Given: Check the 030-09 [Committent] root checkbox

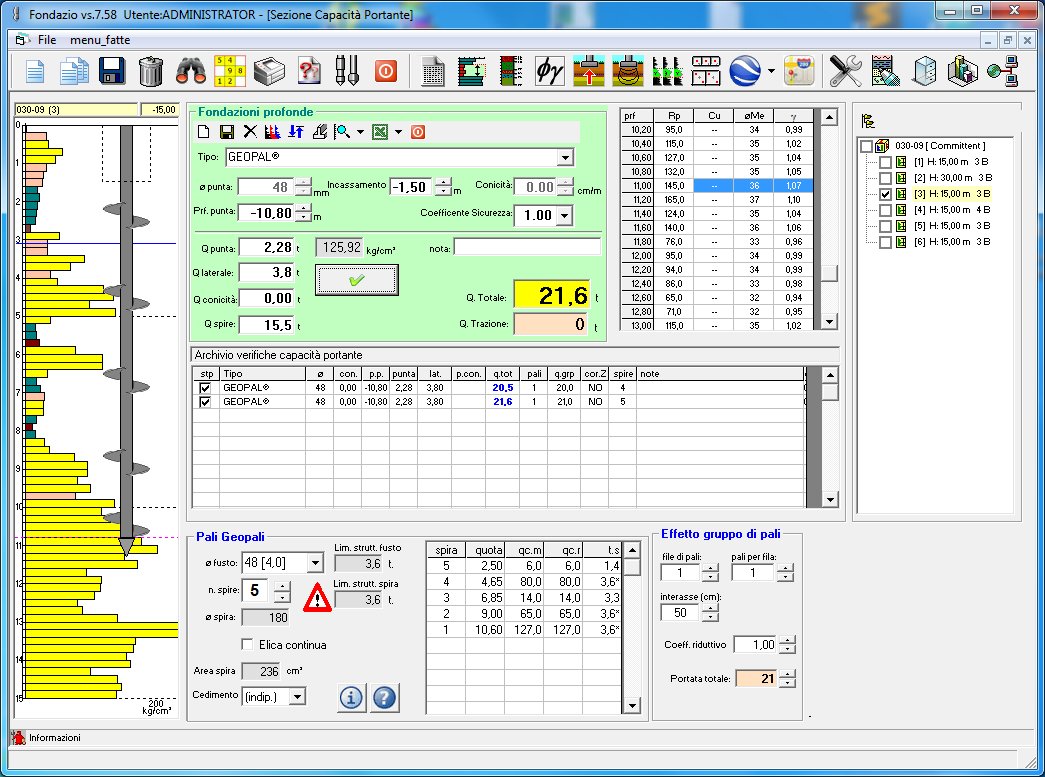Looking at the screenshot, I should click(866, 145).
